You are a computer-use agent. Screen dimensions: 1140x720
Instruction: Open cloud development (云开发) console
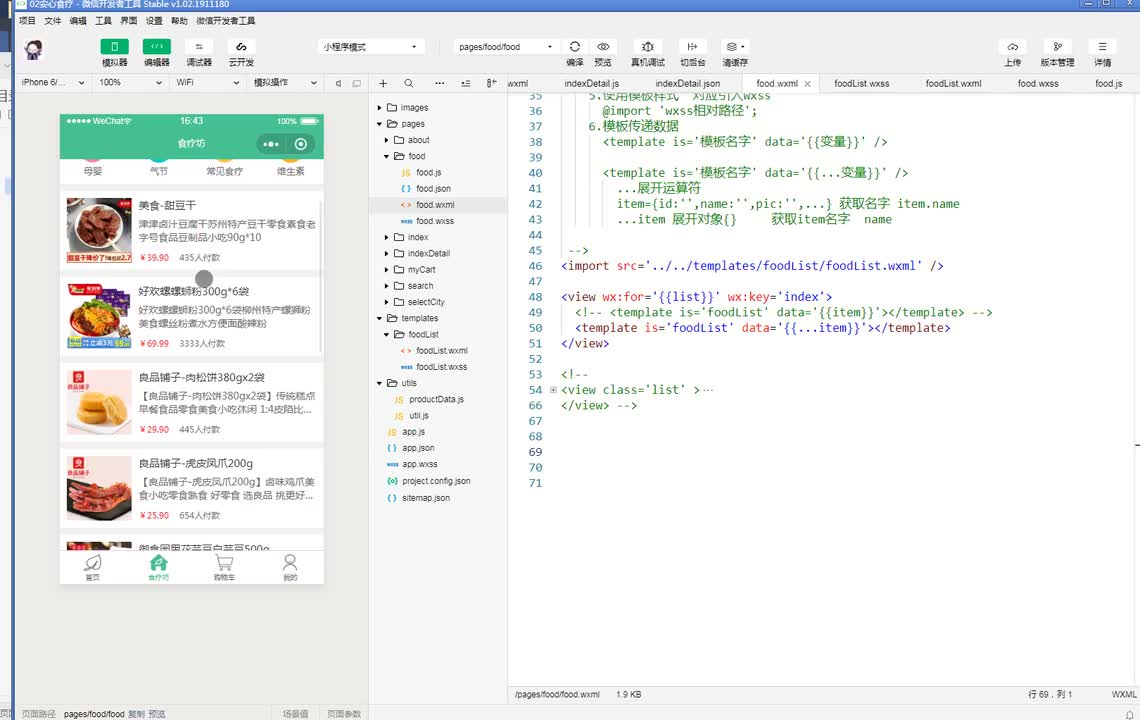pyautogui.click(x=240, y=47)
